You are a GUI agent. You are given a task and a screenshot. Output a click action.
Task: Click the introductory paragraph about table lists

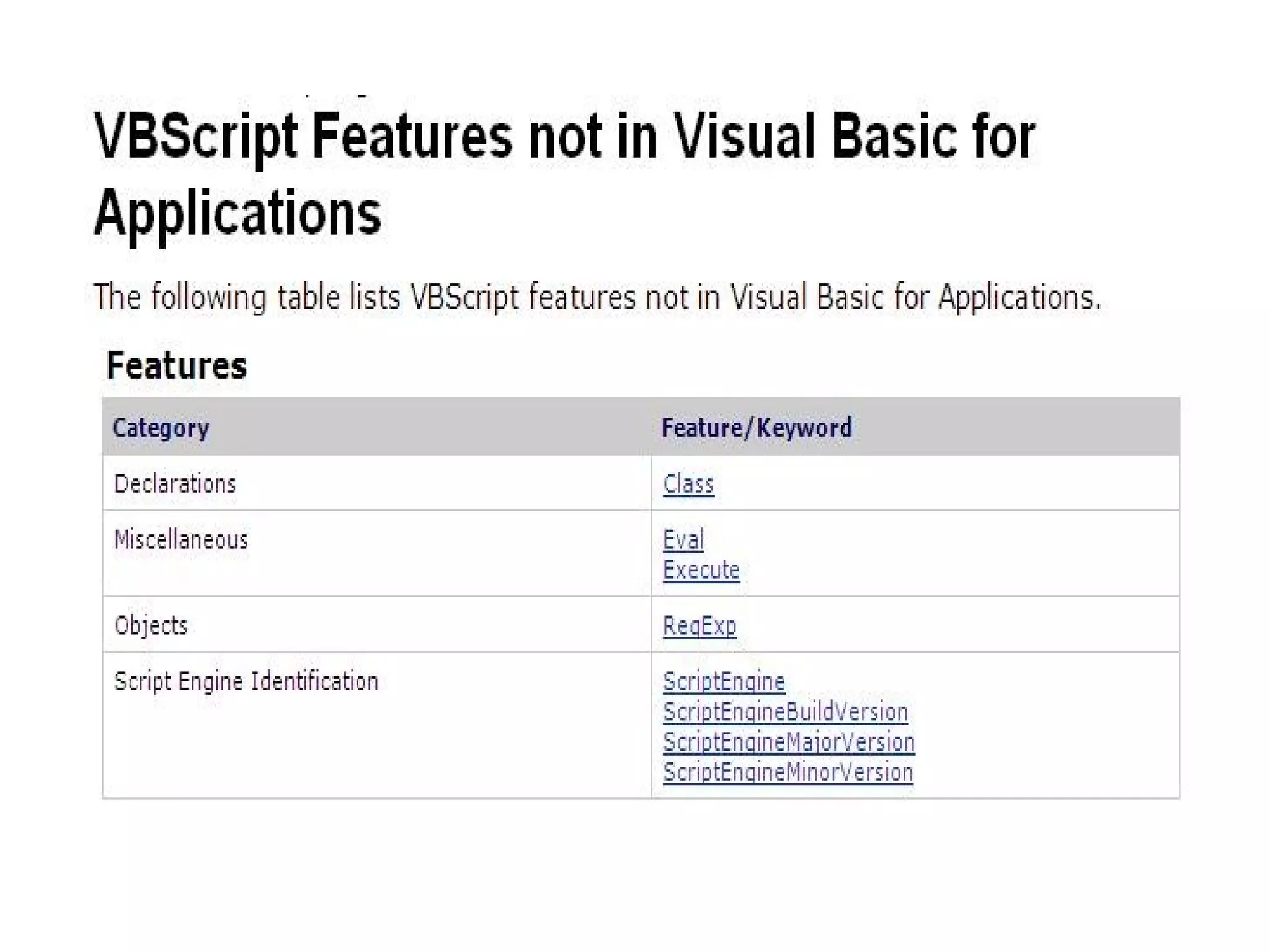(597, 297)
